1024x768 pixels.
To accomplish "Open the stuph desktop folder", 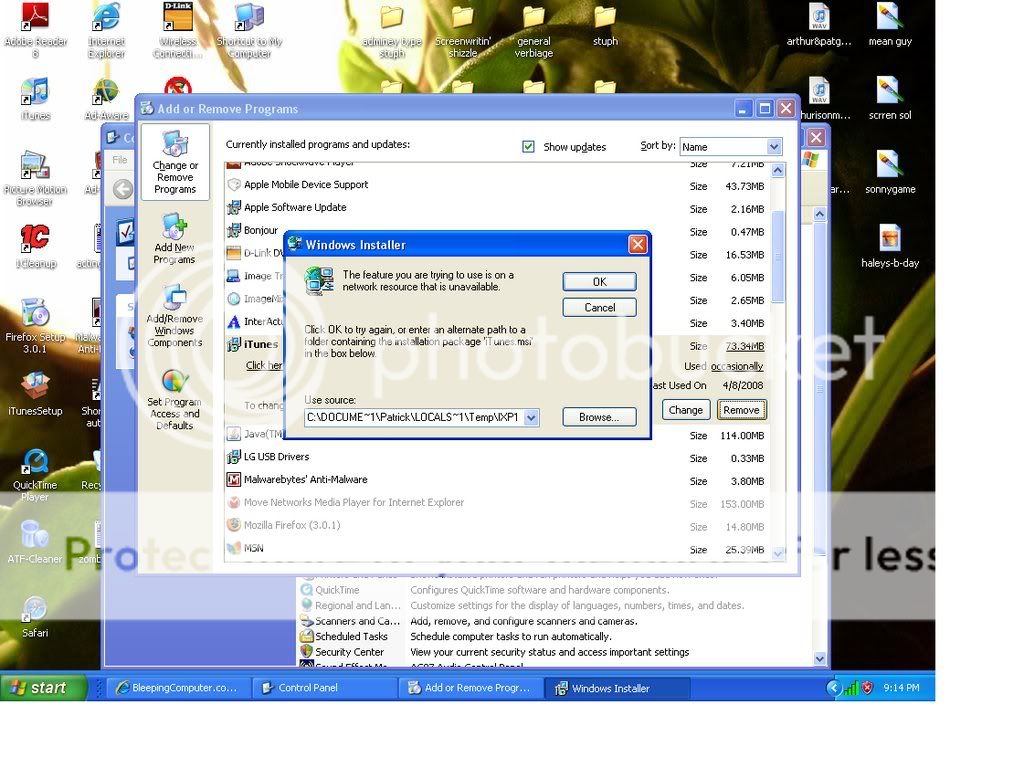I will coord(605,26).
